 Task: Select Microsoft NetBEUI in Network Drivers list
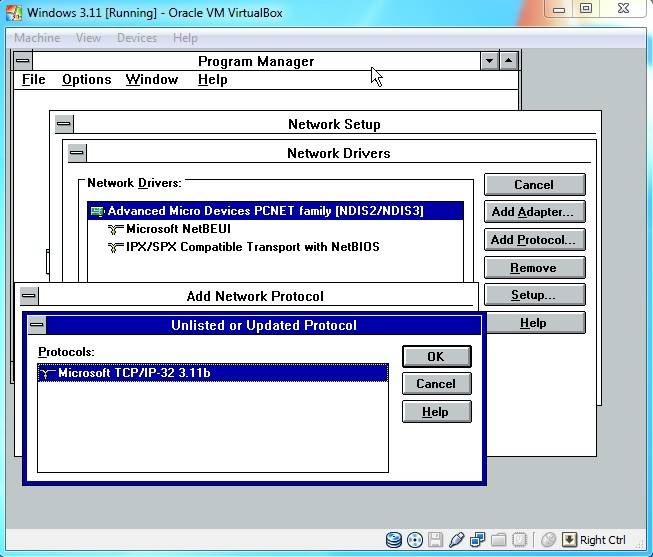pos(178,229)
